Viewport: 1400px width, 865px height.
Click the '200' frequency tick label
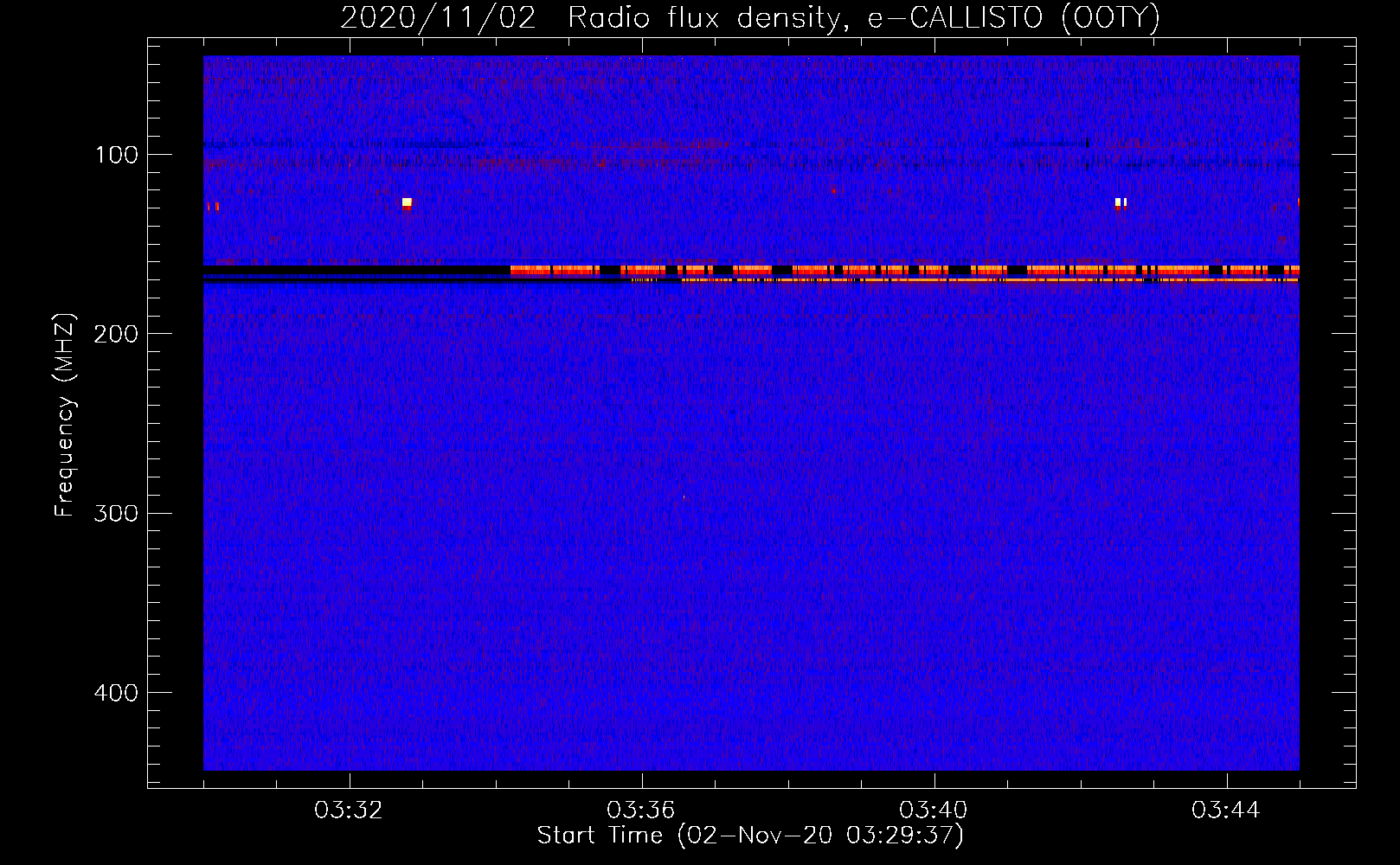point(116,334)
